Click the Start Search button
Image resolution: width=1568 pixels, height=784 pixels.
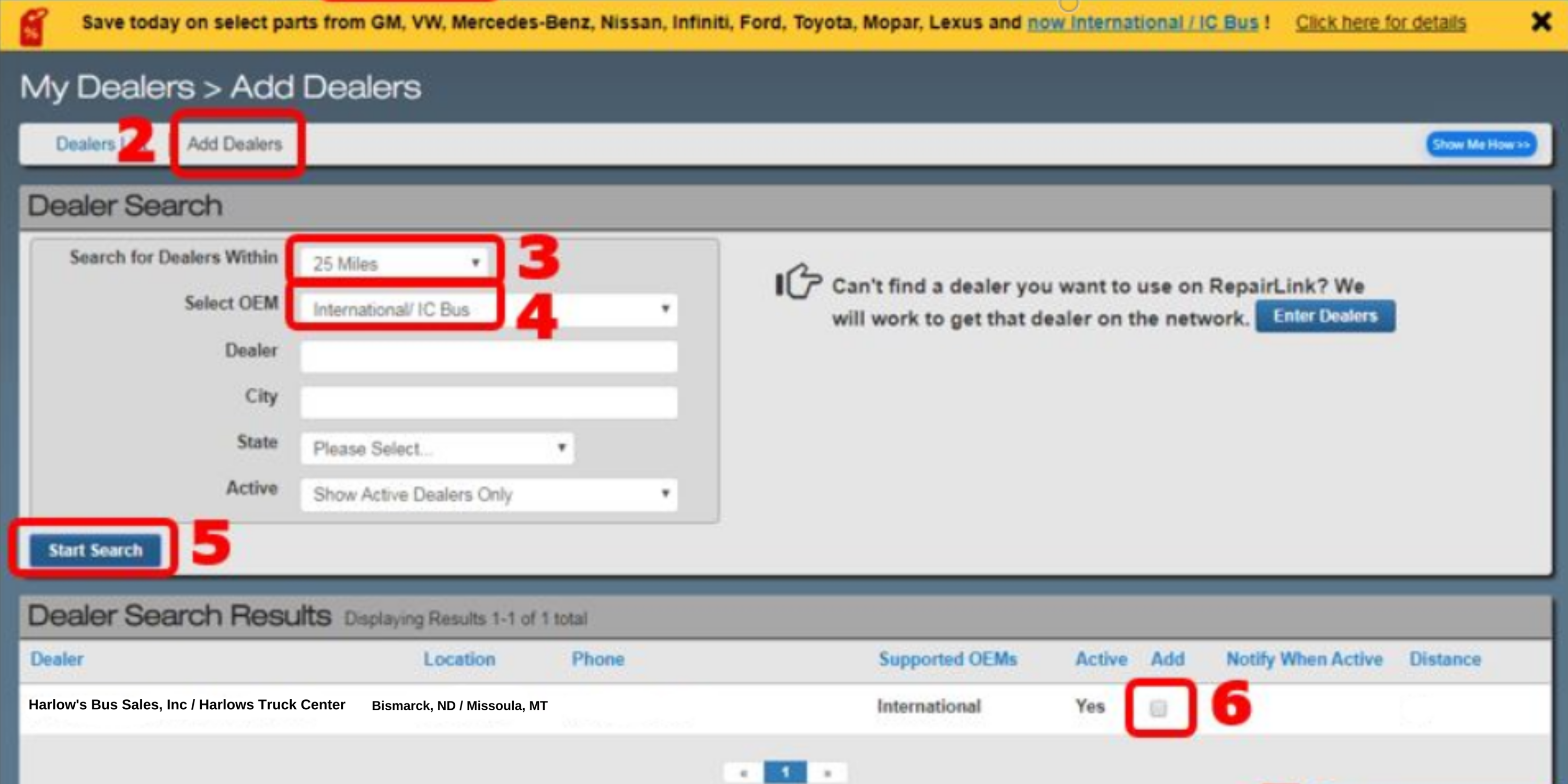tap(95, 550)
